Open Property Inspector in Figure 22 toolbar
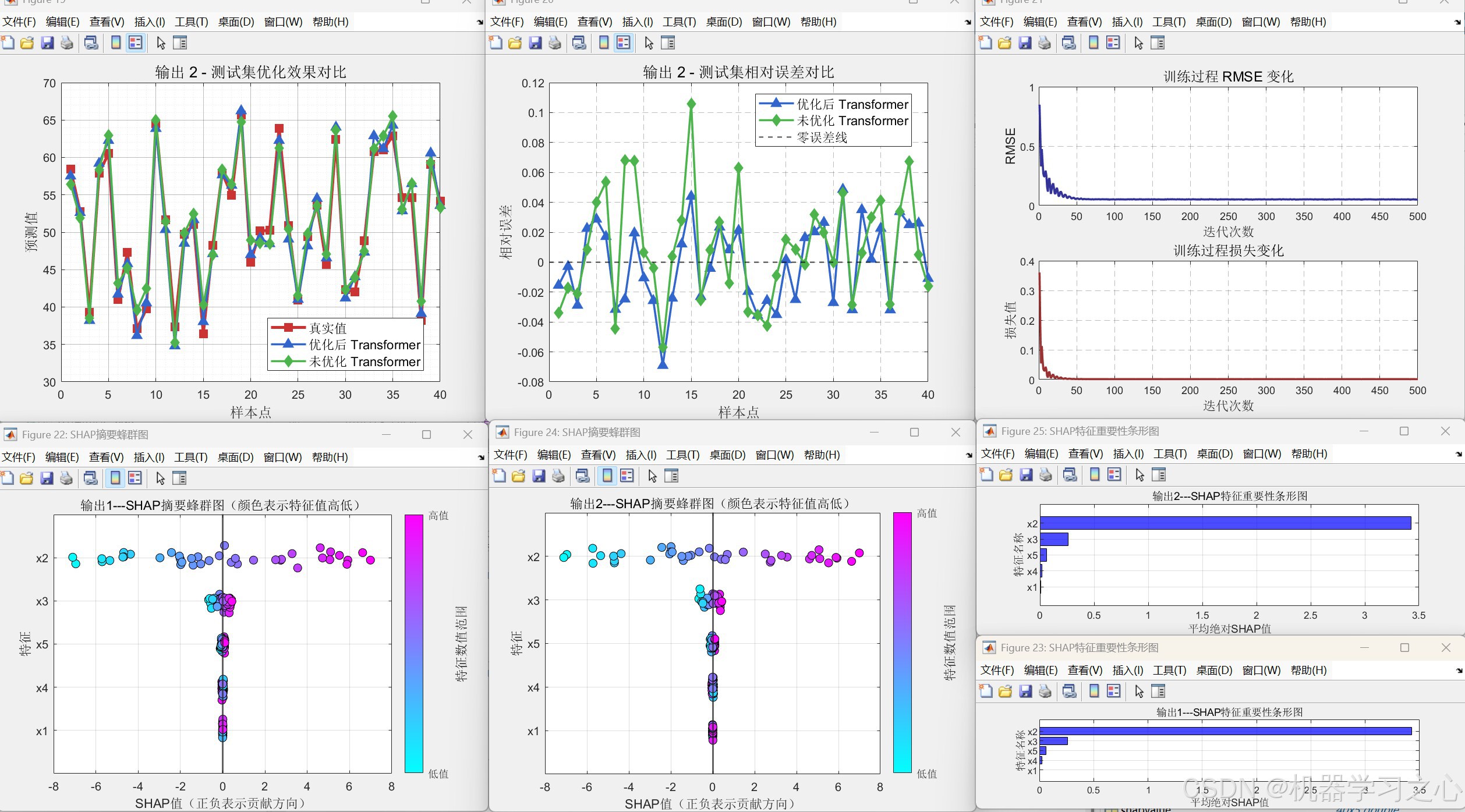Viewport: 1465px width, 812px height. click(179, 478)
